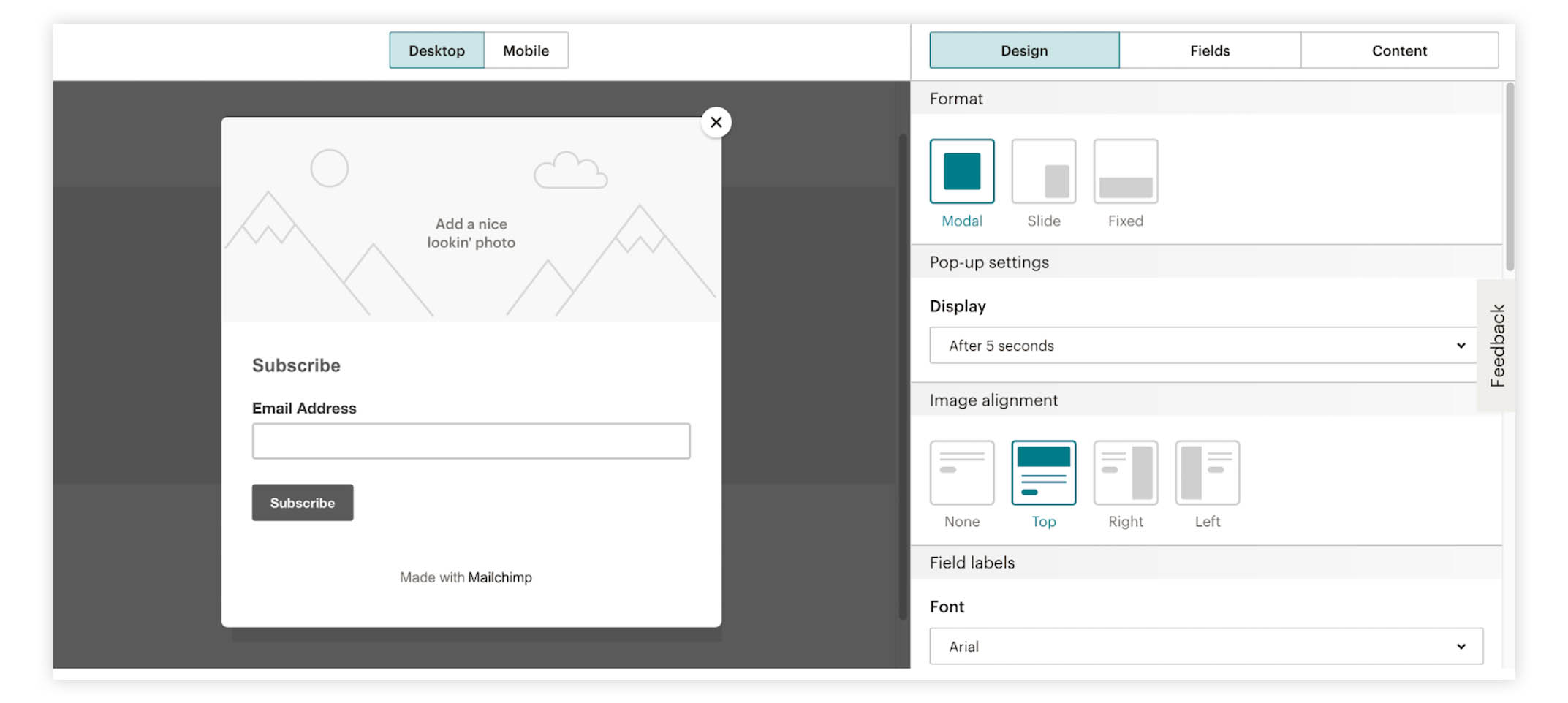
Task: Switch to the Fields tab
Action: tap(1209, 50)
